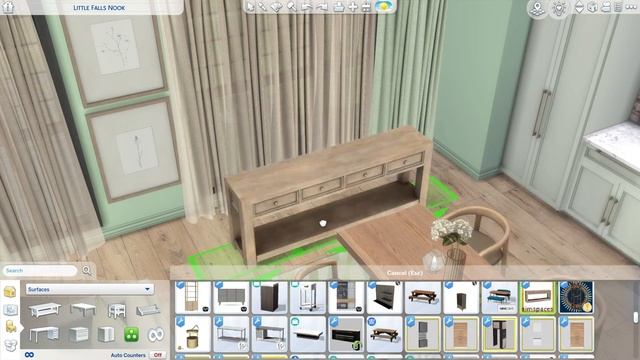This screenshot has width=640, height=360.
Task: Pick the dark tall cabinet second-row thumbnail
Action: [499, 334]
